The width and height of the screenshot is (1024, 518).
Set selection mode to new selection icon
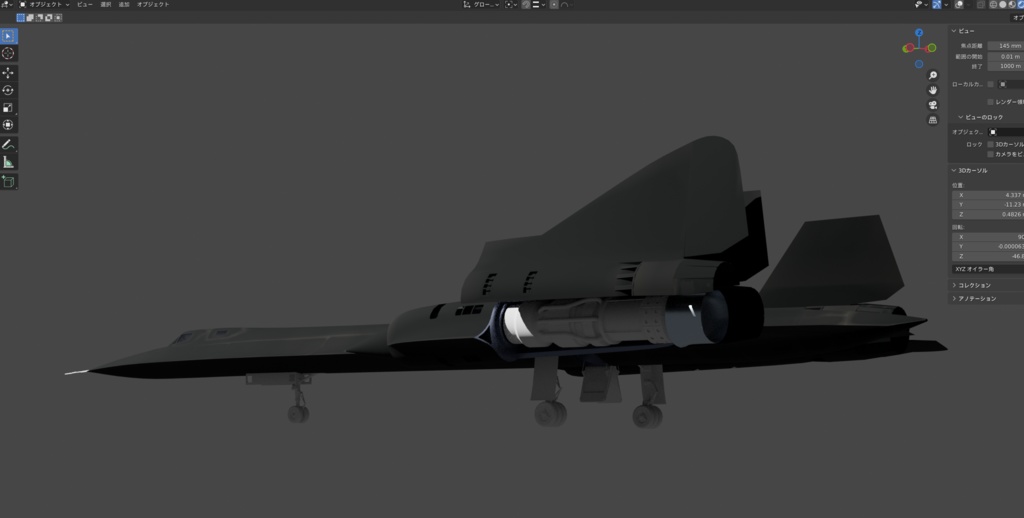[21, 18]
